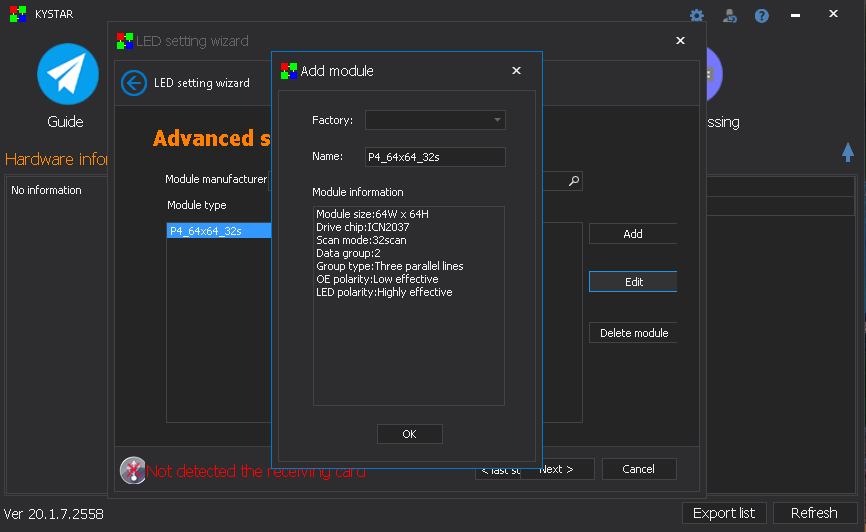Hit the Refresh button

[x=814, y=513]
